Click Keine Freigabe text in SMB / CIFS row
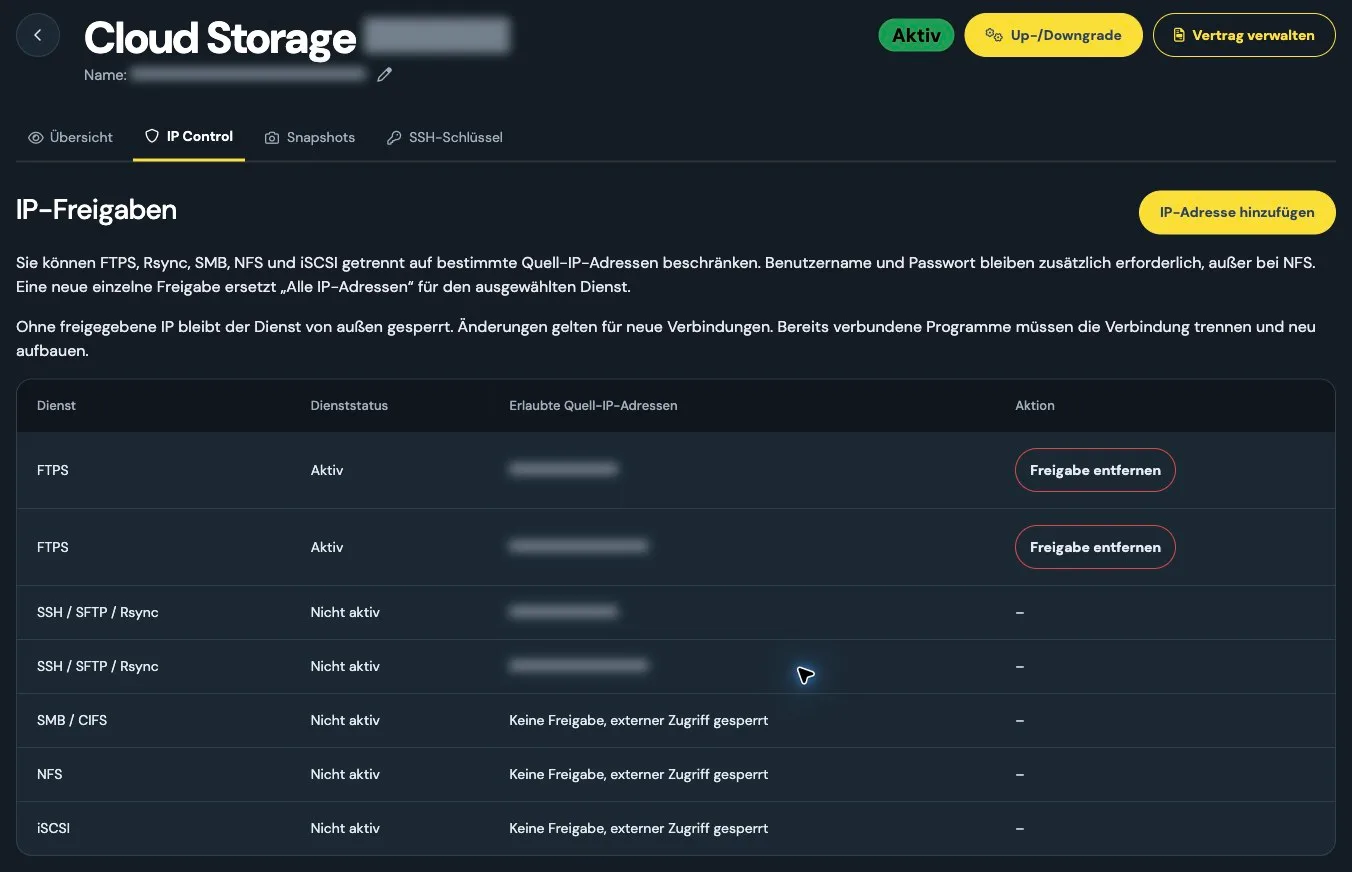Viewport: 1352px width, 872px height. (x=639, y=720)
